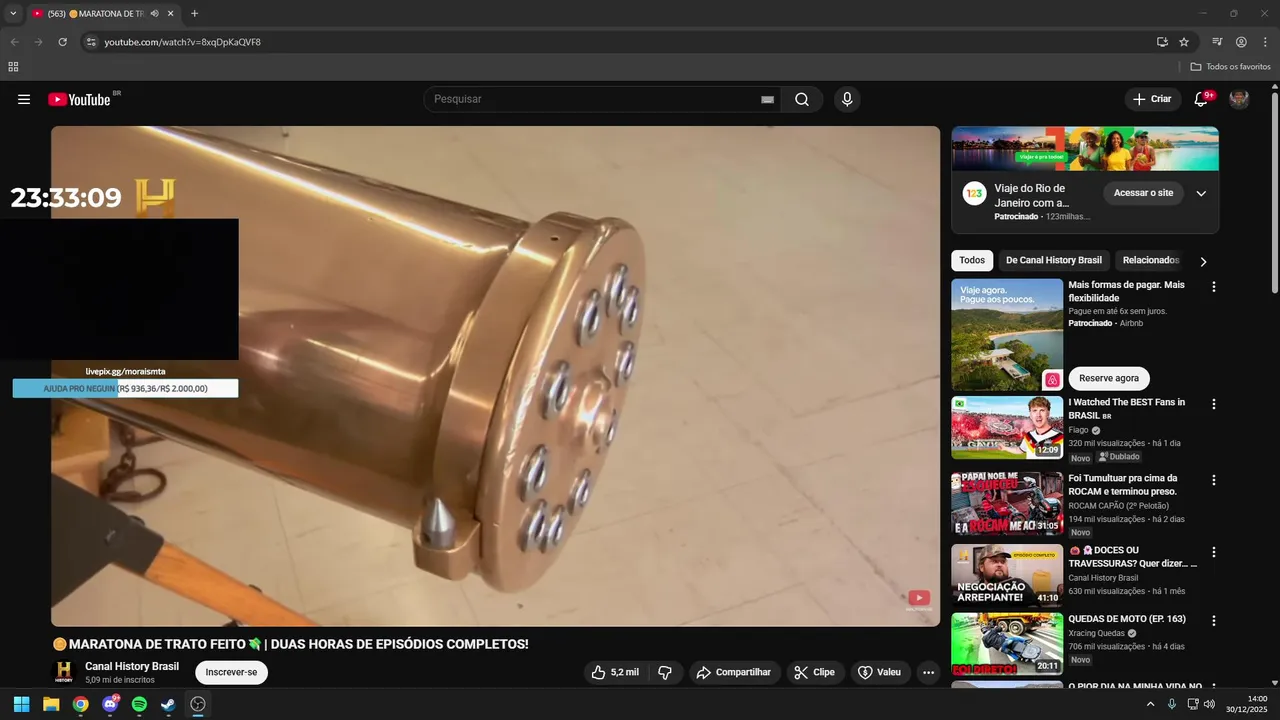
Task: Like the video with 5,2 mil
Action: [615, 672]
